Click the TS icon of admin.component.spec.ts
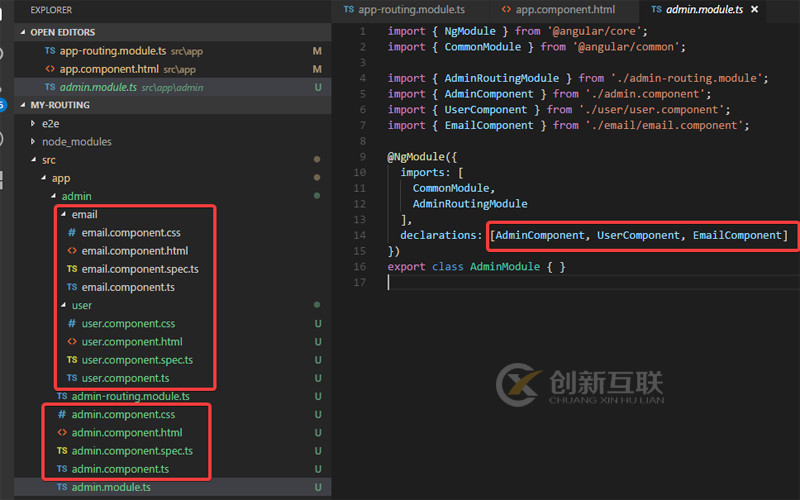 tap(62, 451)
